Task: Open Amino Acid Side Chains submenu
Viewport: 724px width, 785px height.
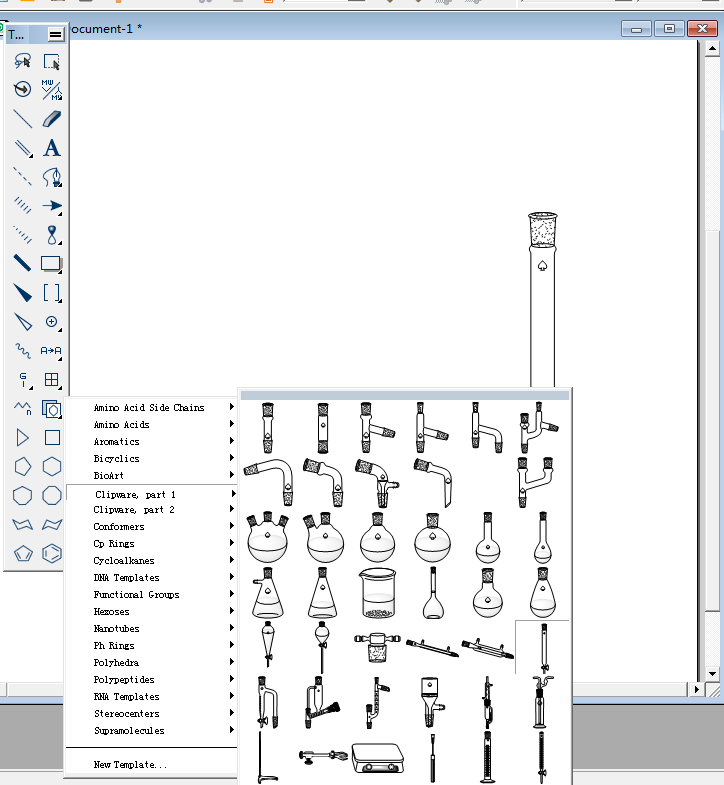Action: click(151, 408)
